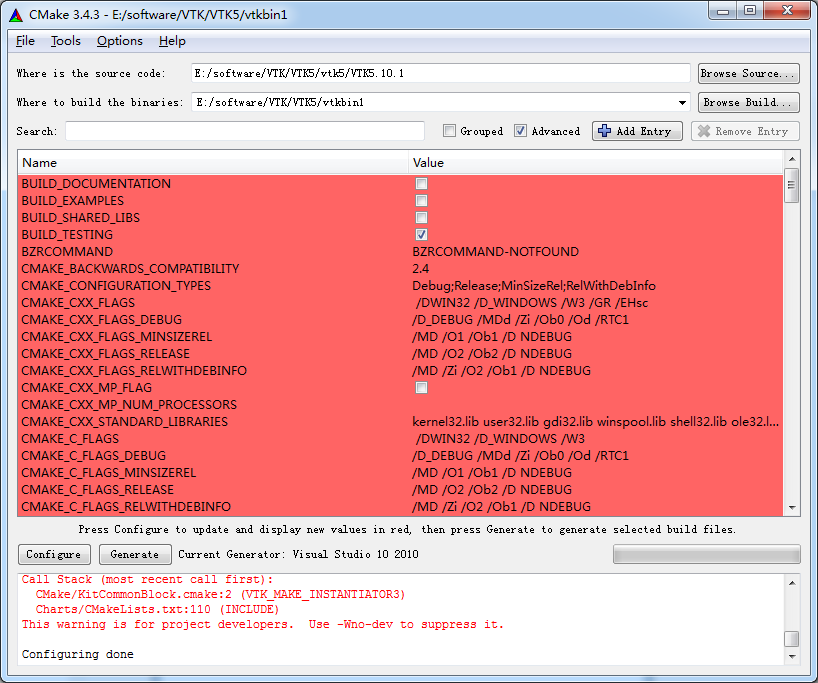The width and height of the screenshot is (818, 683).
Task: Check the BUILD_SHARED_LIBS option
Action: pos(422,218)
